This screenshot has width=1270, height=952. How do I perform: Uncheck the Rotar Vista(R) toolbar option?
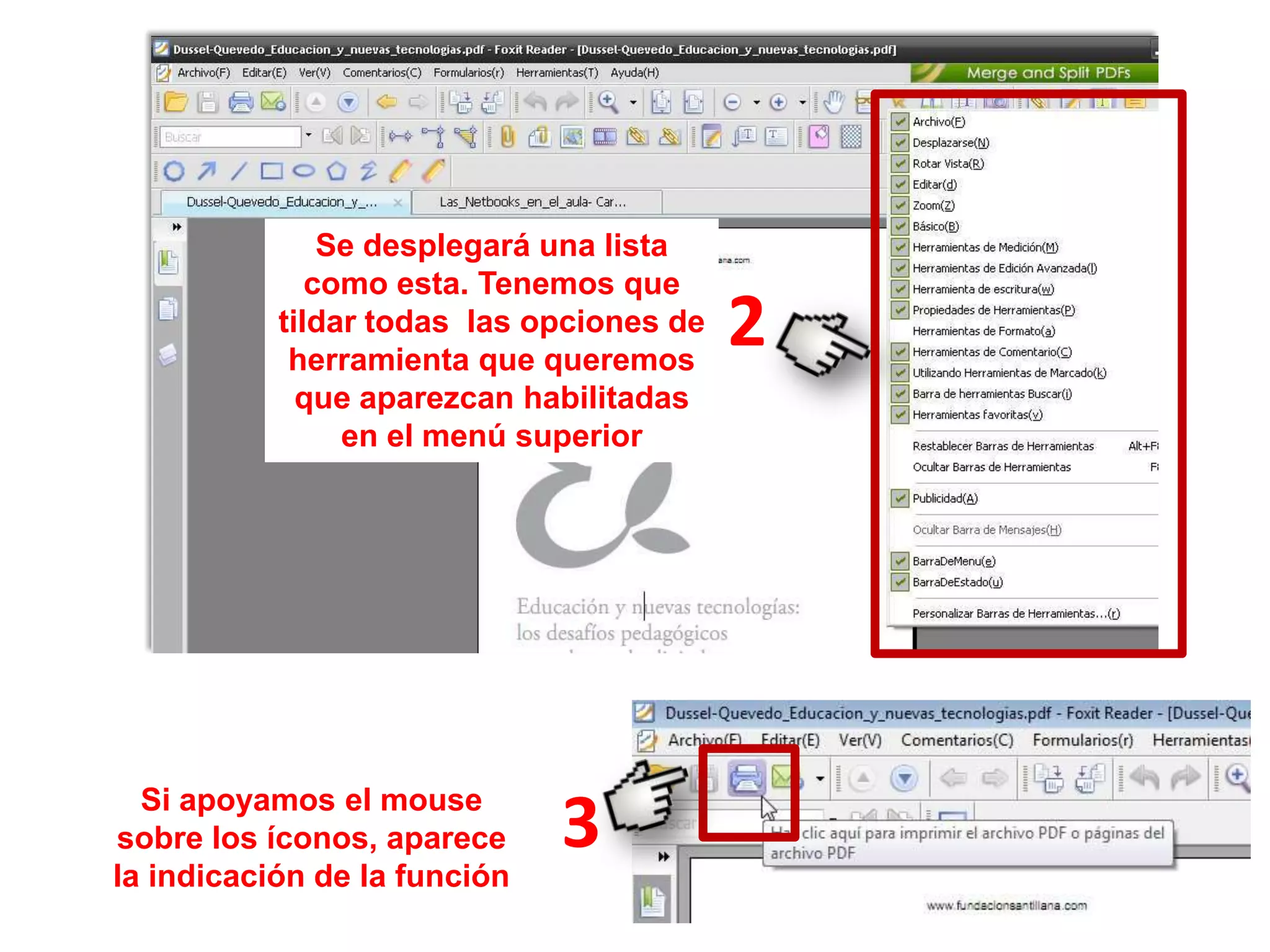(900, 164)
